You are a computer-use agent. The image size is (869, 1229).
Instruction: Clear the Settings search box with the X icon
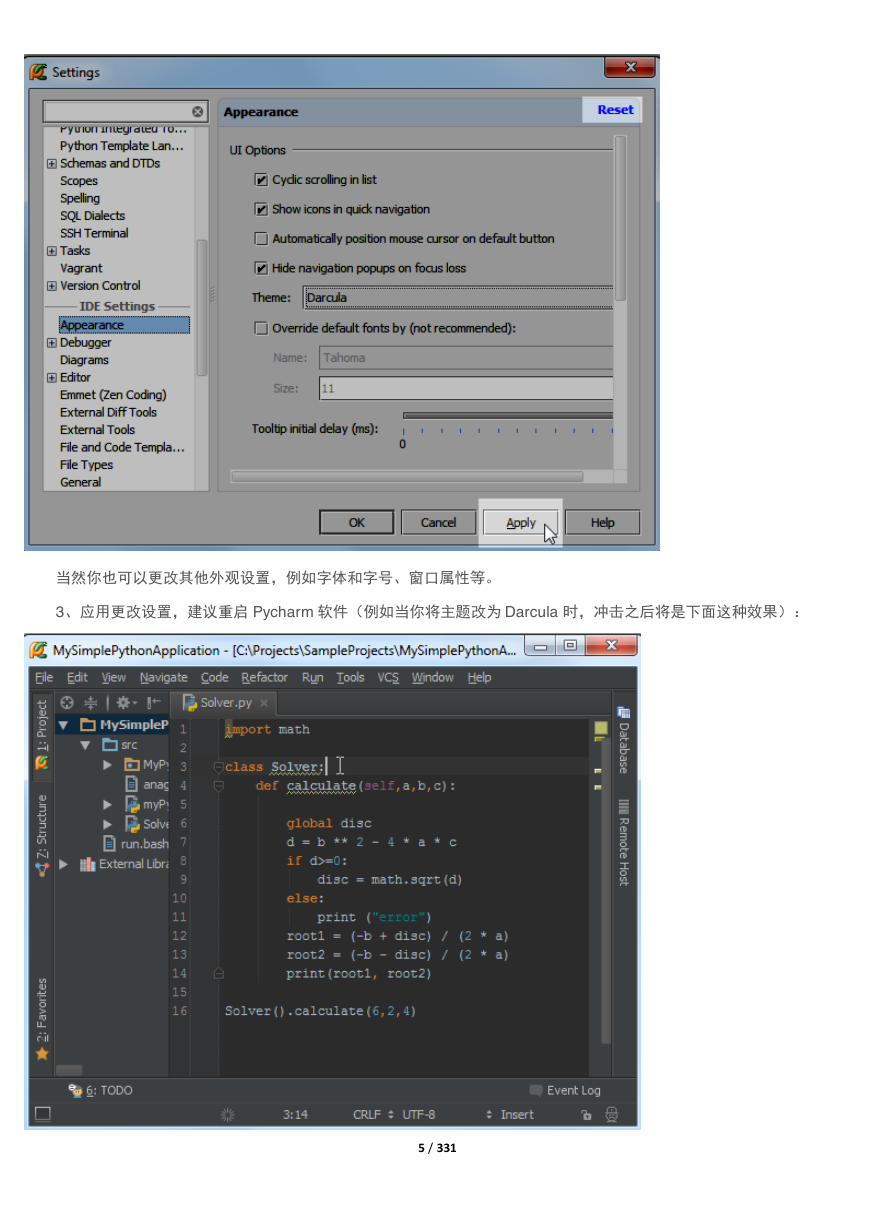(198, 112)
